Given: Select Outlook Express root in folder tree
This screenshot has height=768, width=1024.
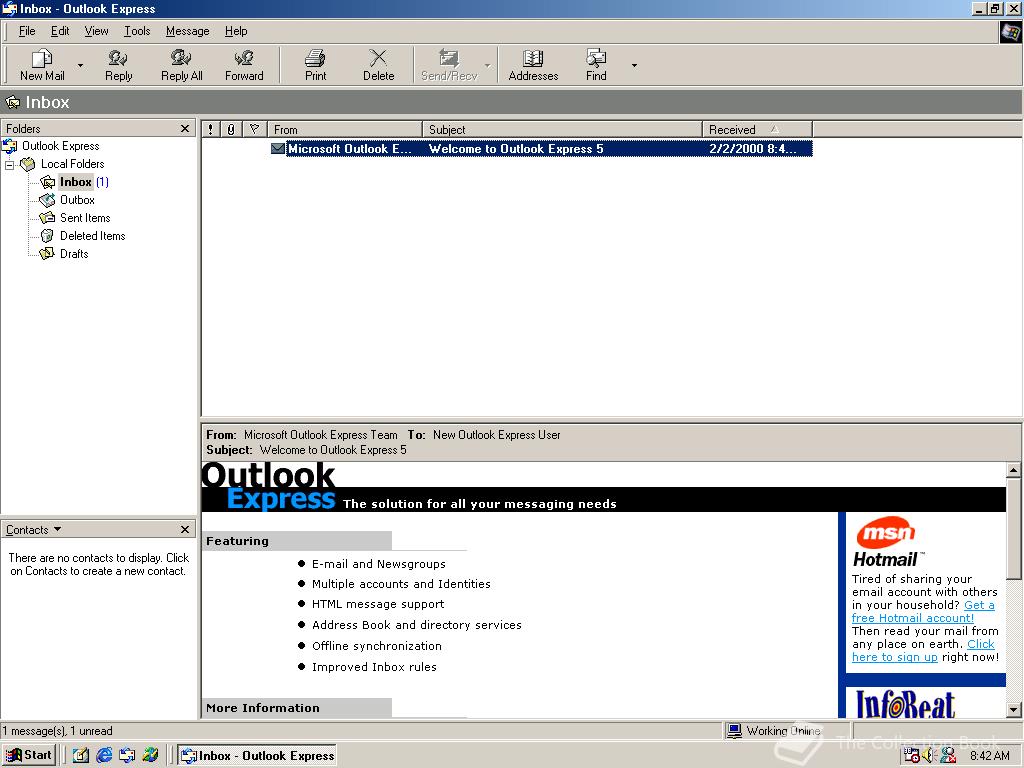Looking at the screenshot, I should click(x=60, y=146).
